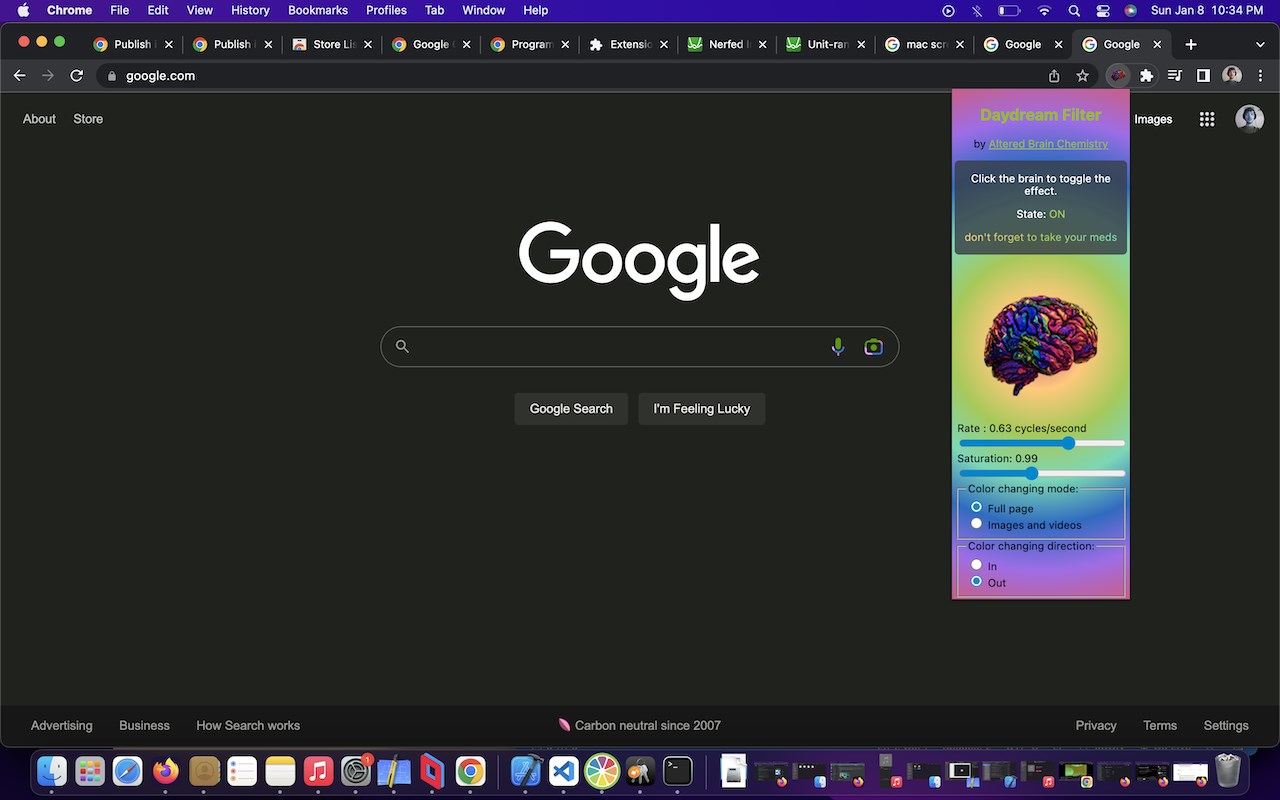Click the voice search microphone icon
Image resolution: width=1280 pixels, height=800 pixels.
[838, 347]
